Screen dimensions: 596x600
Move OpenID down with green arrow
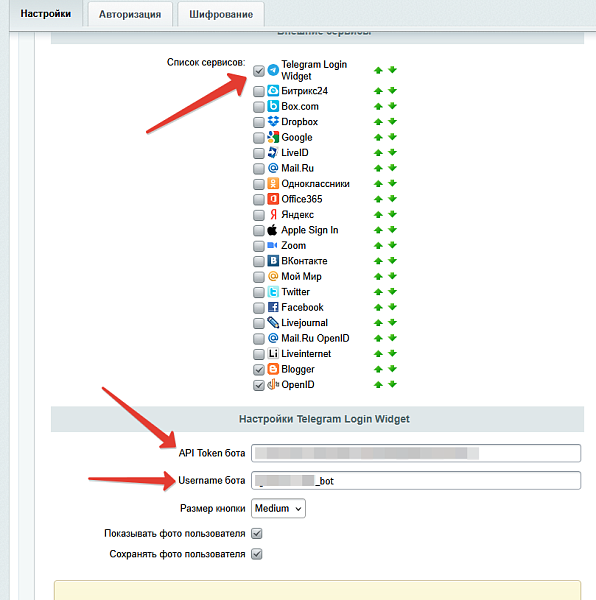(392, 384)
